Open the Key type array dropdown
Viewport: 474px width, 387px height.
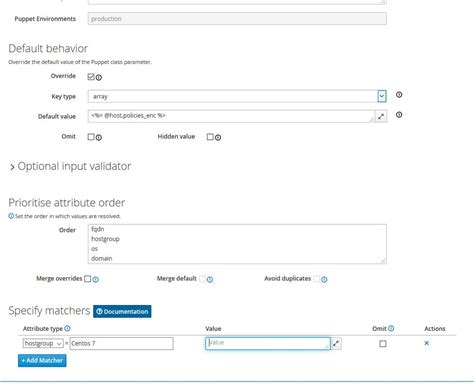click(x=237, y=96)
